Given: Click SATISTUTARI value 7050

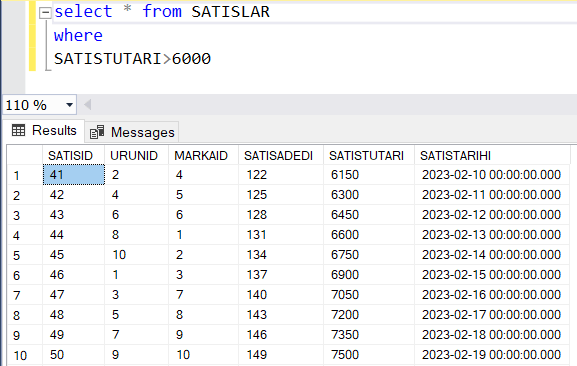Looking at the screenshot, I should click(x=369, y=295).
